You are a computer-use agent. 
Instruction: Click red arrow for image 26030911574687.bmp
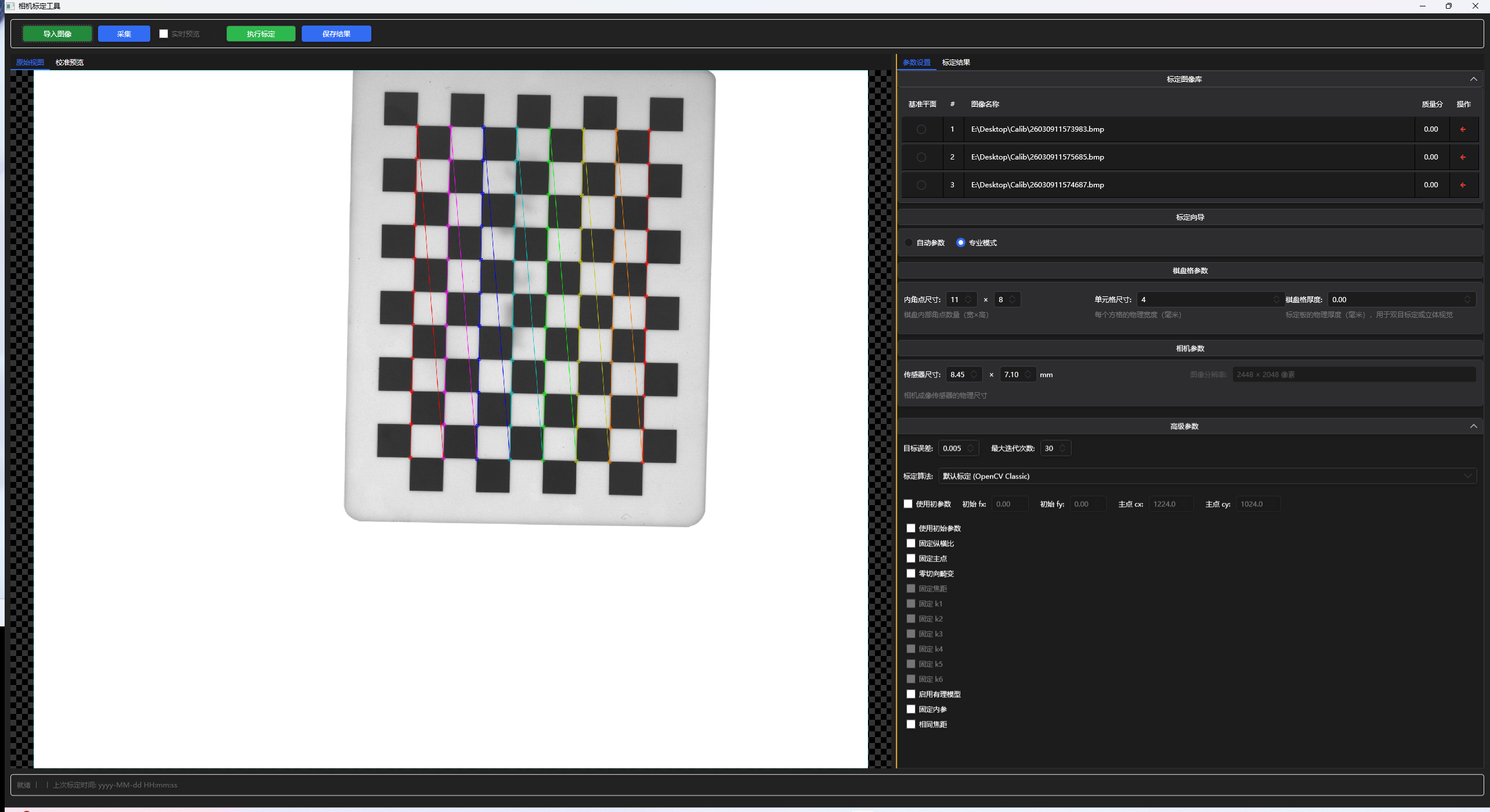(x=1463, y=185)
